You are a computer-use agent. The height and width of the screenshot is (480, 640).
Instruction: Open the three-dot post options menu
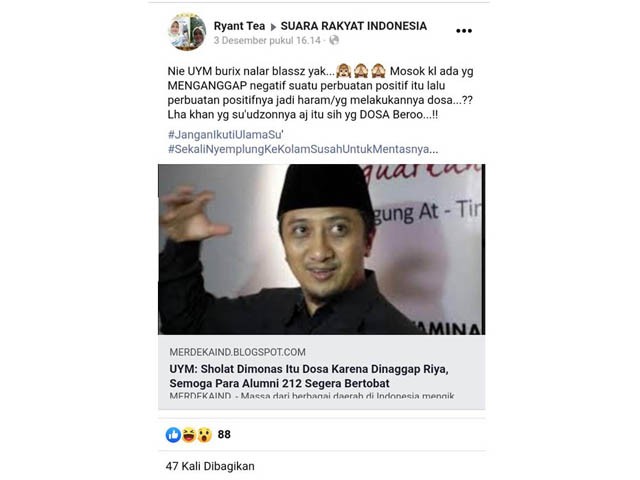[464, 31]
